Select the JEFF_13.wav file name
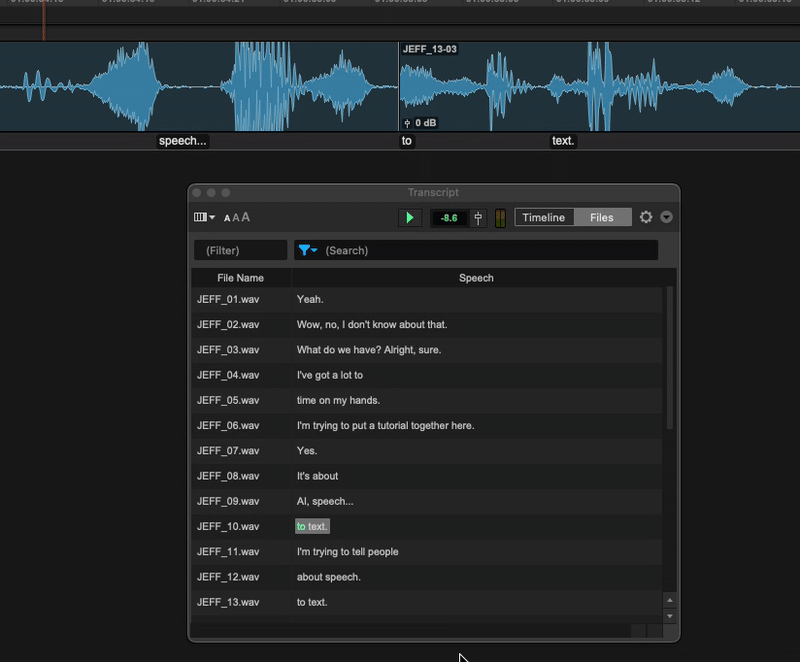 coord(228,602)
